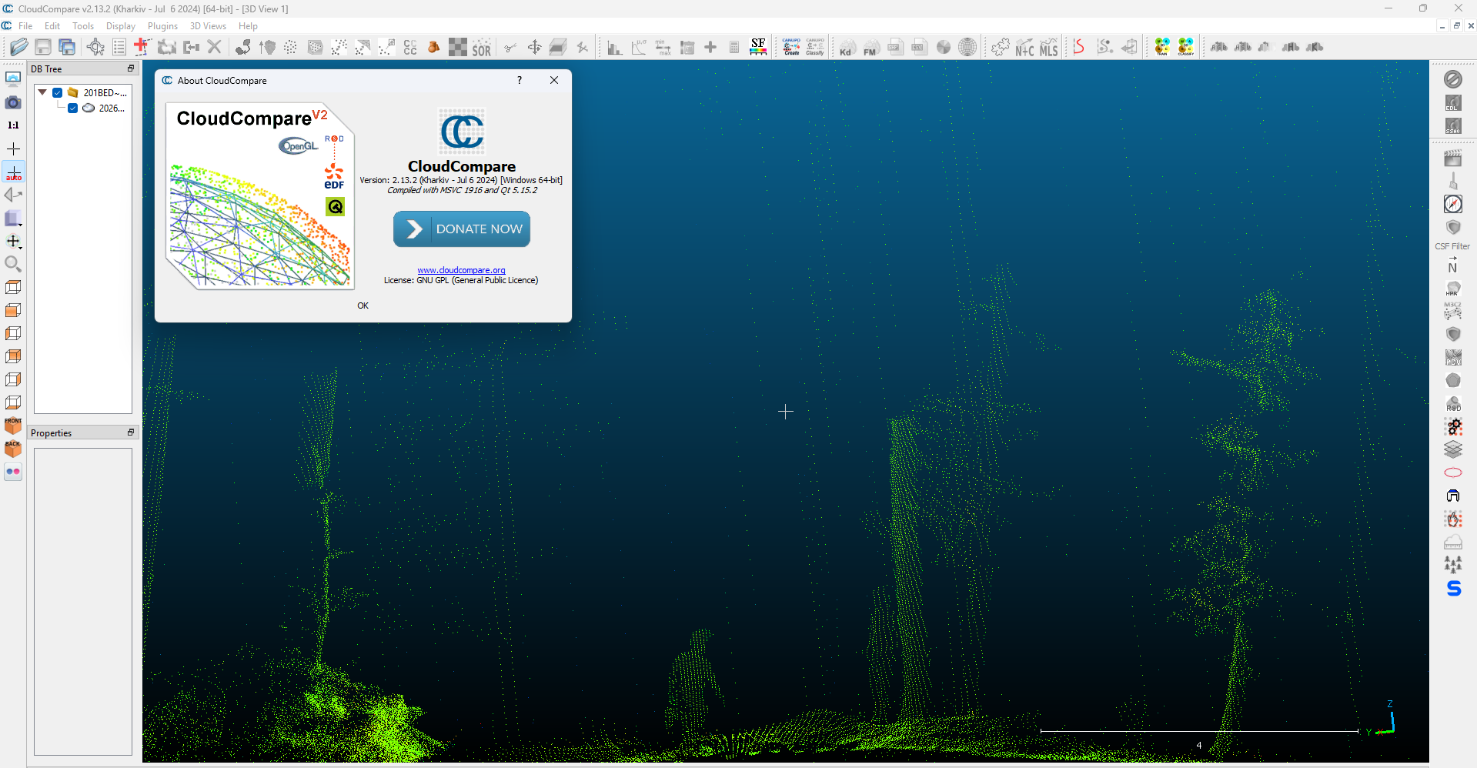Click the MLS smoothing icon
This screenshot has width=1477, height=768.
tap(1048, 46)
